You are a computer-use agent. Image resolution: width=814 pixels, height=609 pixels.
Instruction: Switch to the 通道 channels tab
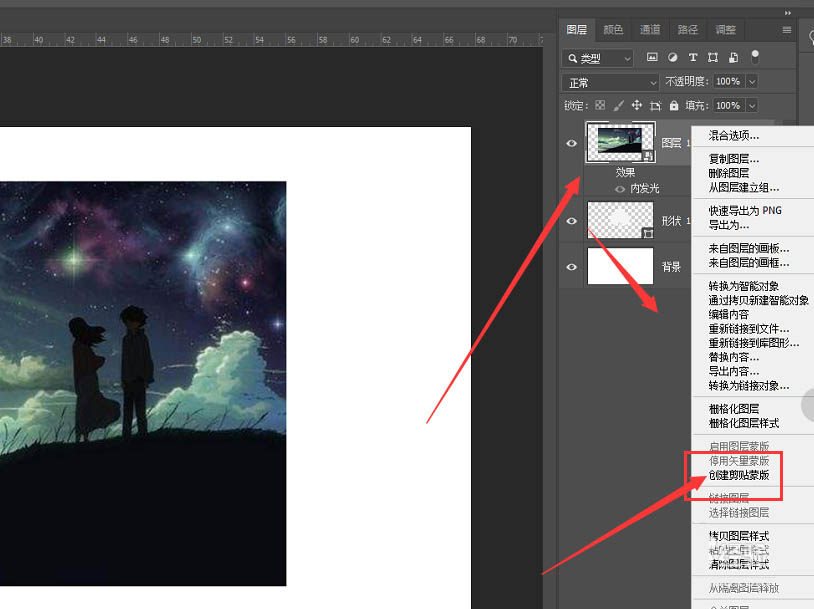pyautogui.click(x=649, y=29)
